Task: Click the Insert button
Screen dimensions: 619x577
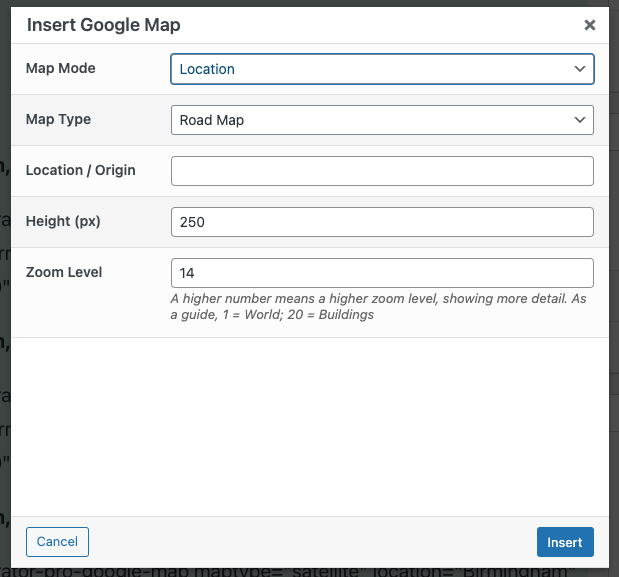Action: point(565,542)
